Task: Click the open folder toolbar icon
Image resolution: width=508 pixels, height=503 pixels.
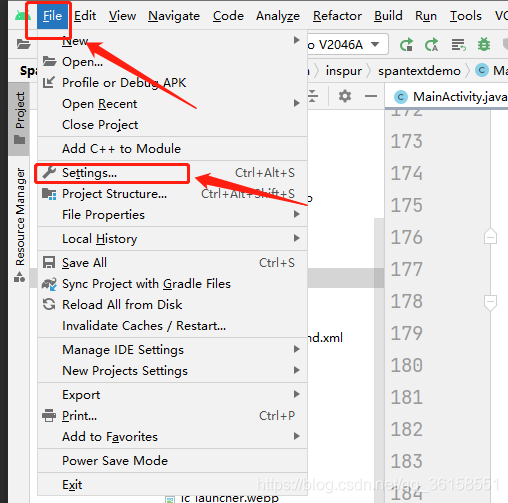Action: click(x=23, y=44)
